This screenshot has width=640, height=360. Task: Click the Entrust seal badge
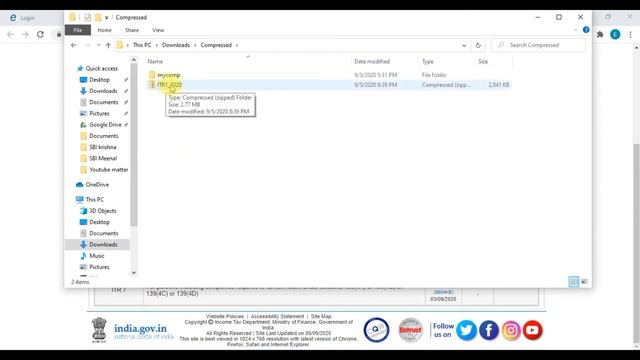pos(410,330)
